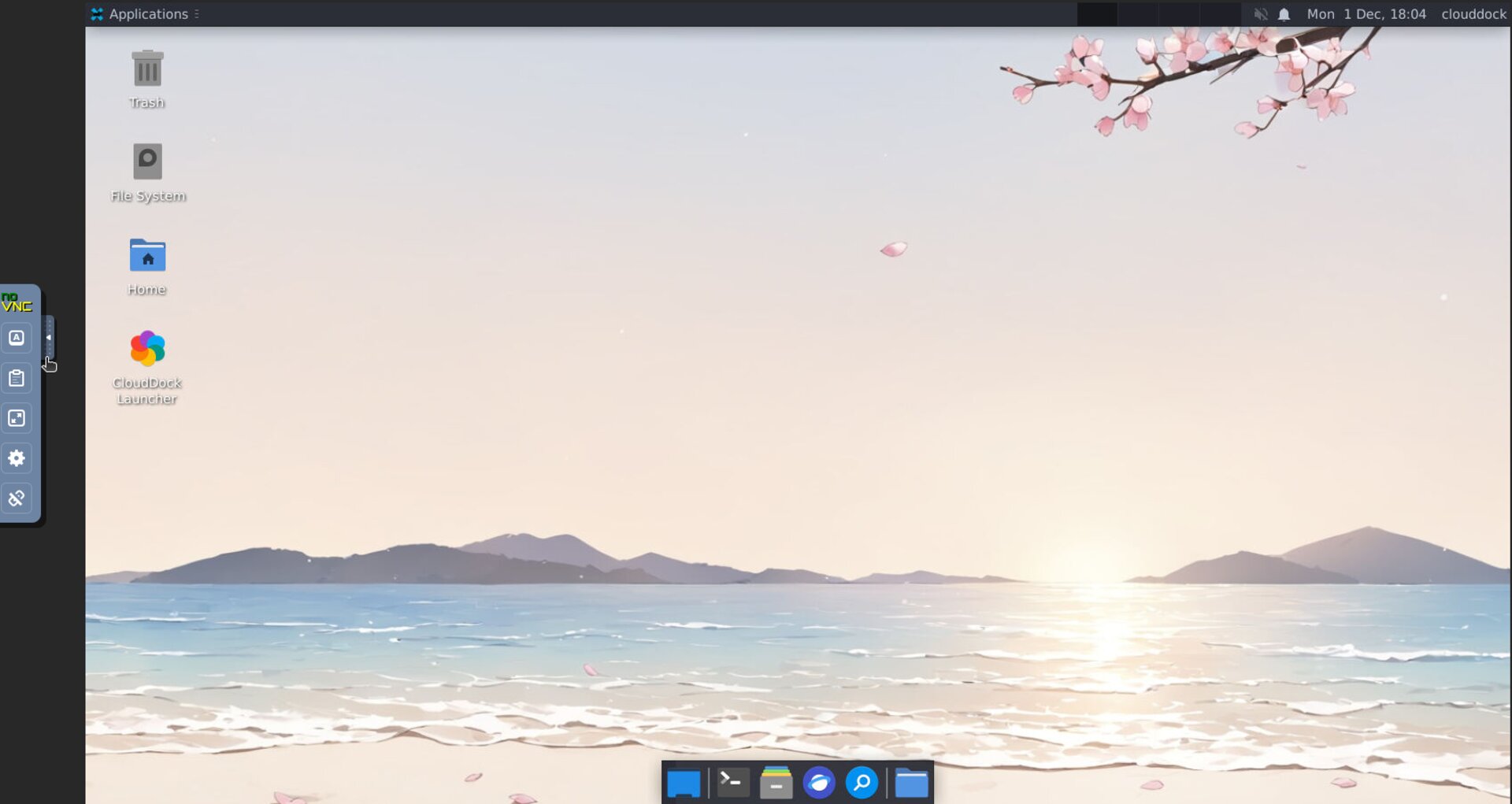Open the notifications bell
The image size is (1512, 804).
[x=1284, y=14]
